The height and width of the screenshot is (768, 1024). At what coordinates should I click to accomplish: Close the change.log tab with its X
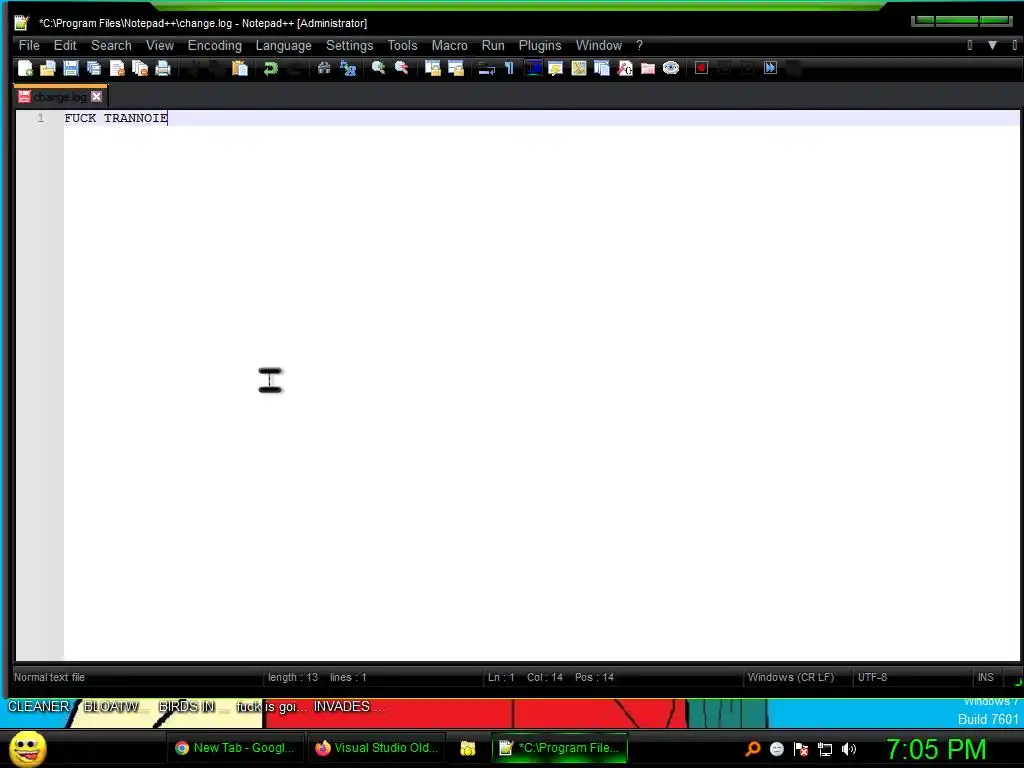(97, 97)
